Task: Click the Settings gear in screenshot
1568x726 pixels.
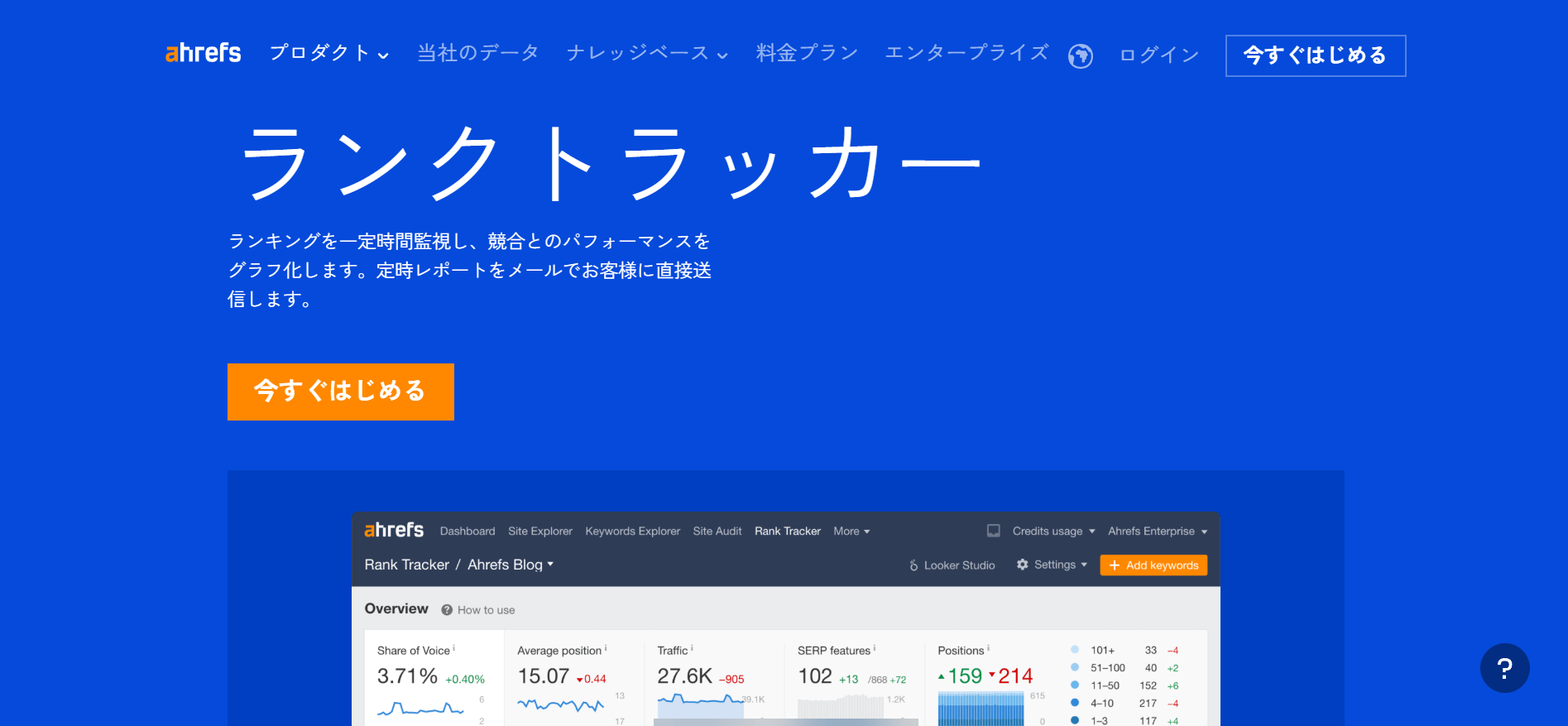Action: 1023,565
